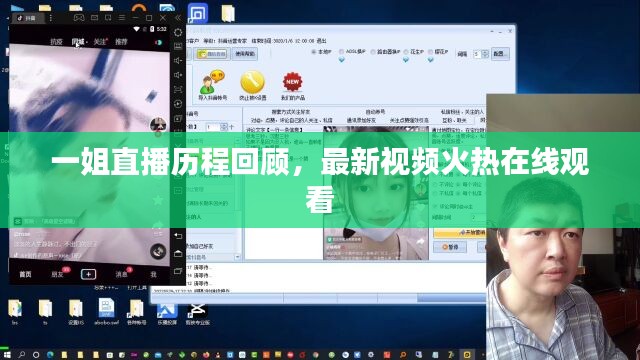This screenshot has width=640, height=360.
Task: Click the emulator sidebar Android back arrow
Action: tap(178, 236)
